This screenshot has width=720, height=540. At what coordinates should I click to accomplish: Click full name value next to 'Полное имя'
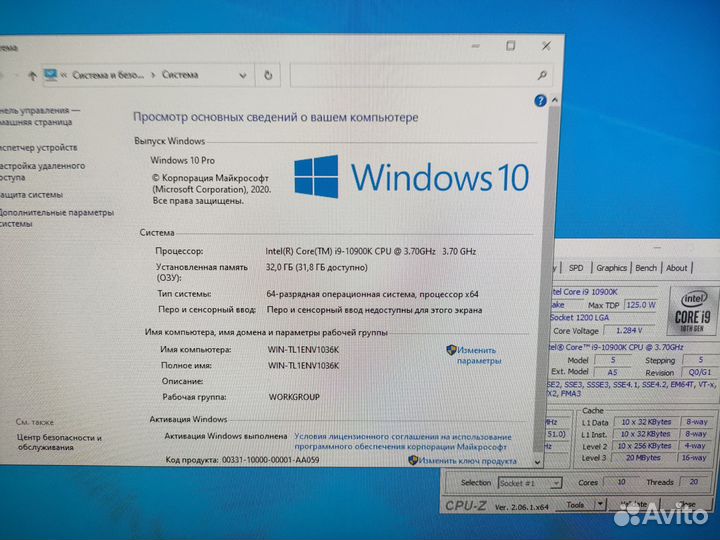click(x=303, y=366)
